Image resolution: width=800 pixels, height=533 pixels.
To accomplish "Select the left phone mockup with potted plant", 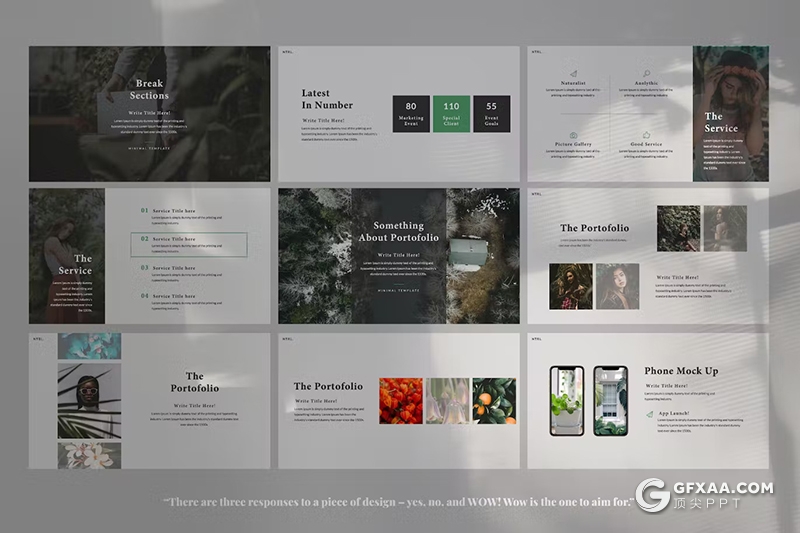I will (x=567, y=401).
